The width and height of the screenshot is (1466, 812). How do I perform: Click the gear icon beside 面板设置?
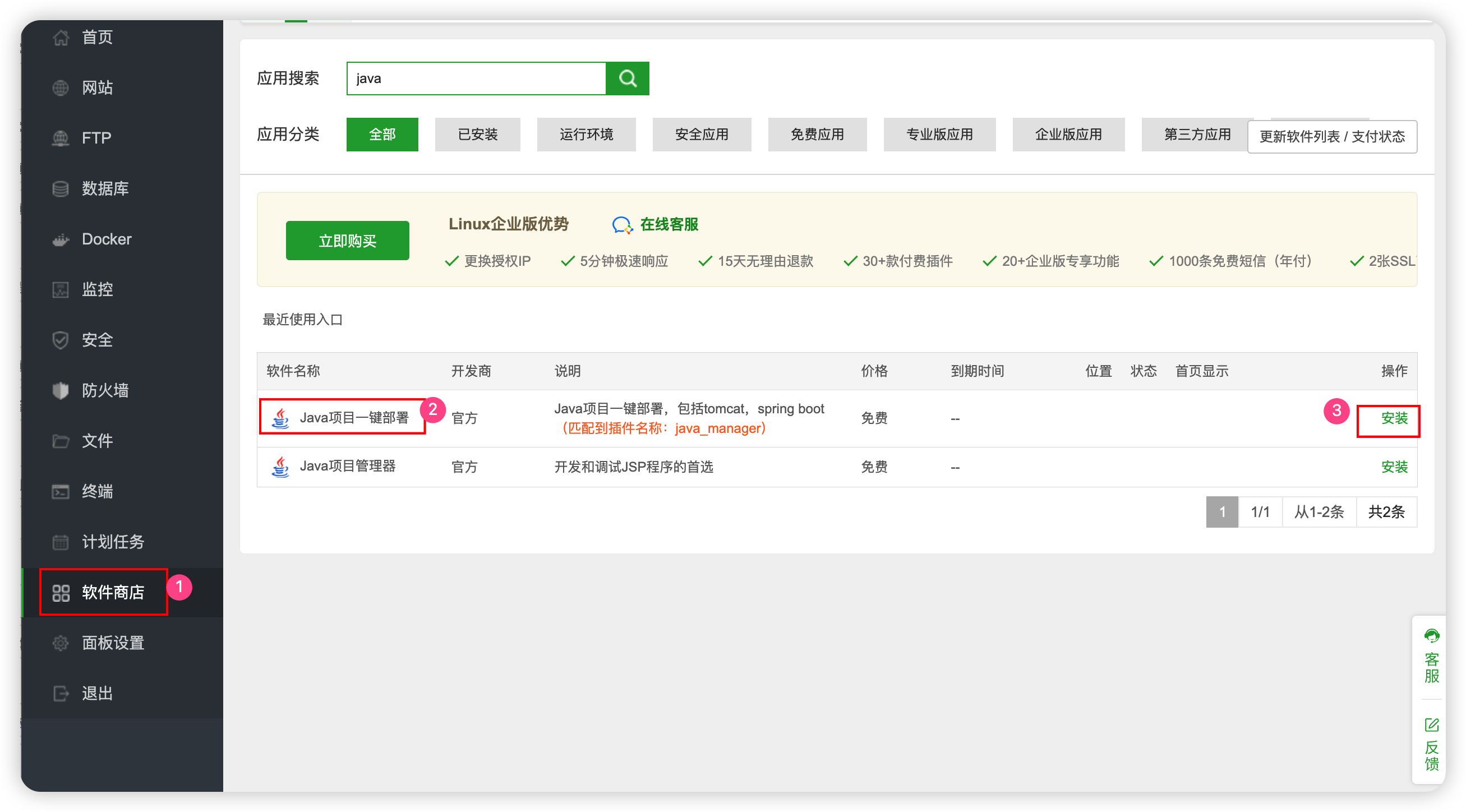point(61,643)
